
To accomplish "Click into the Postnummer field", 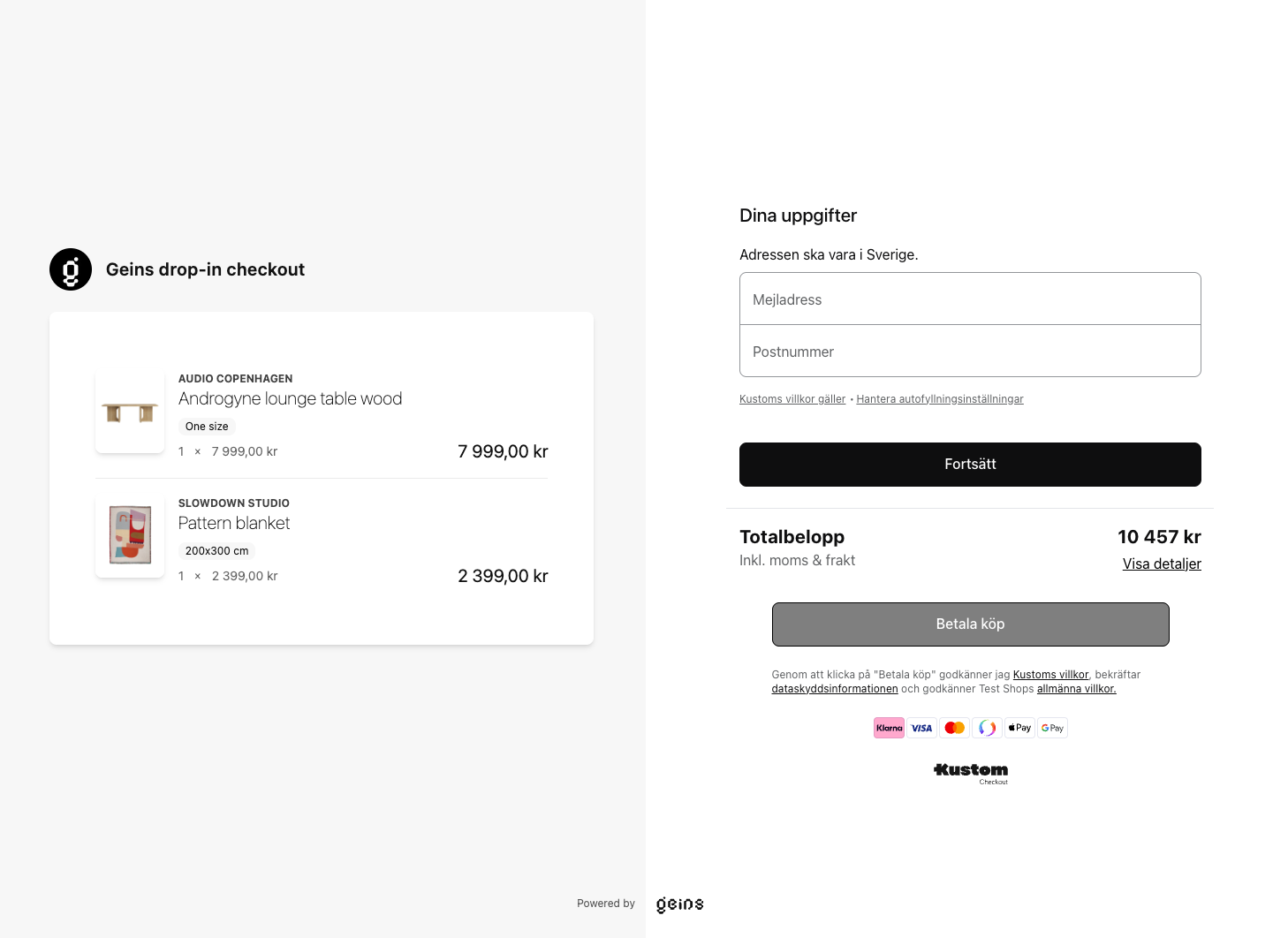I will tap(970, 352).
